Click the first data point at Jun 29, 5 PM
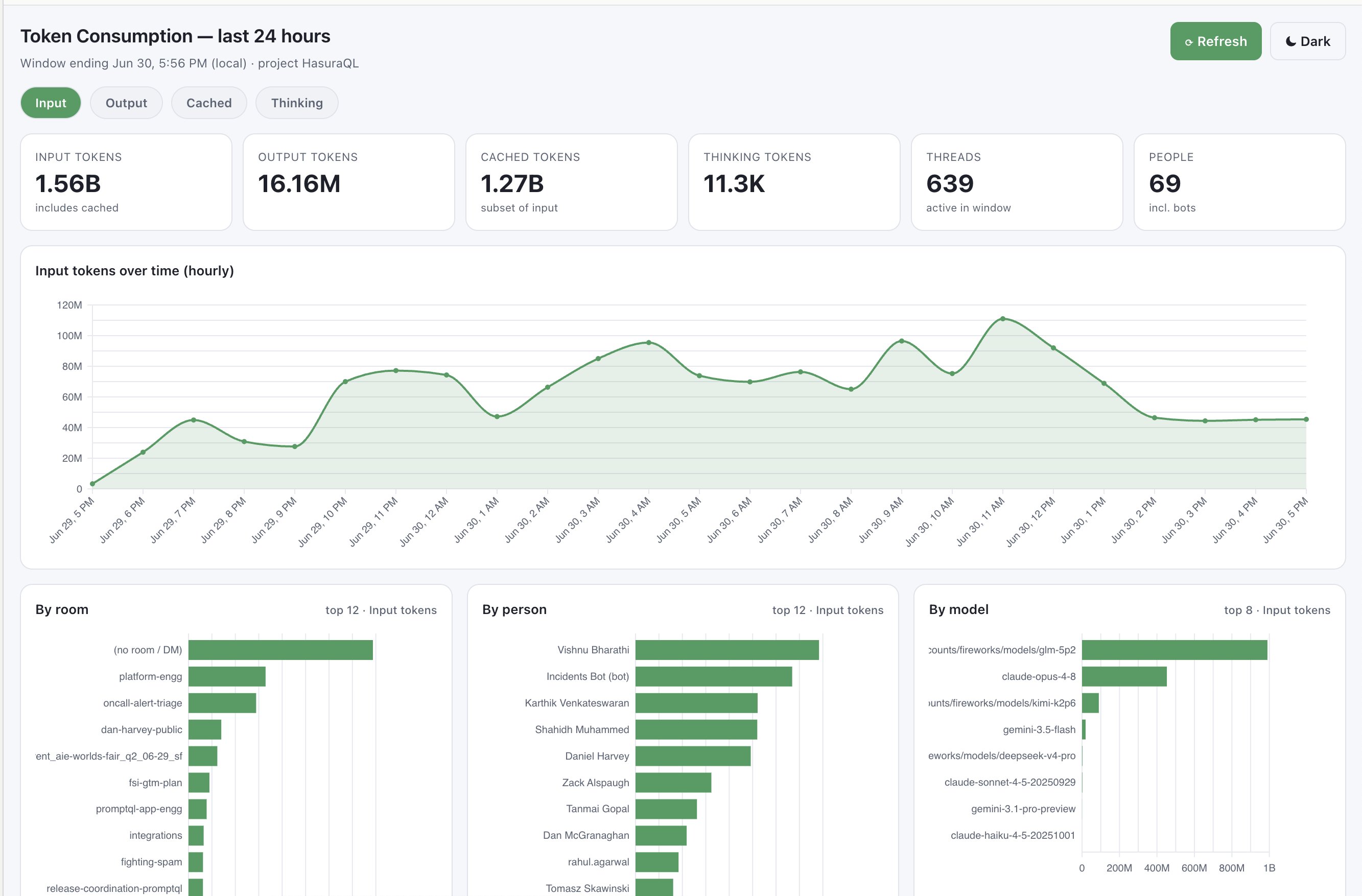 click(x=92, y=484)
